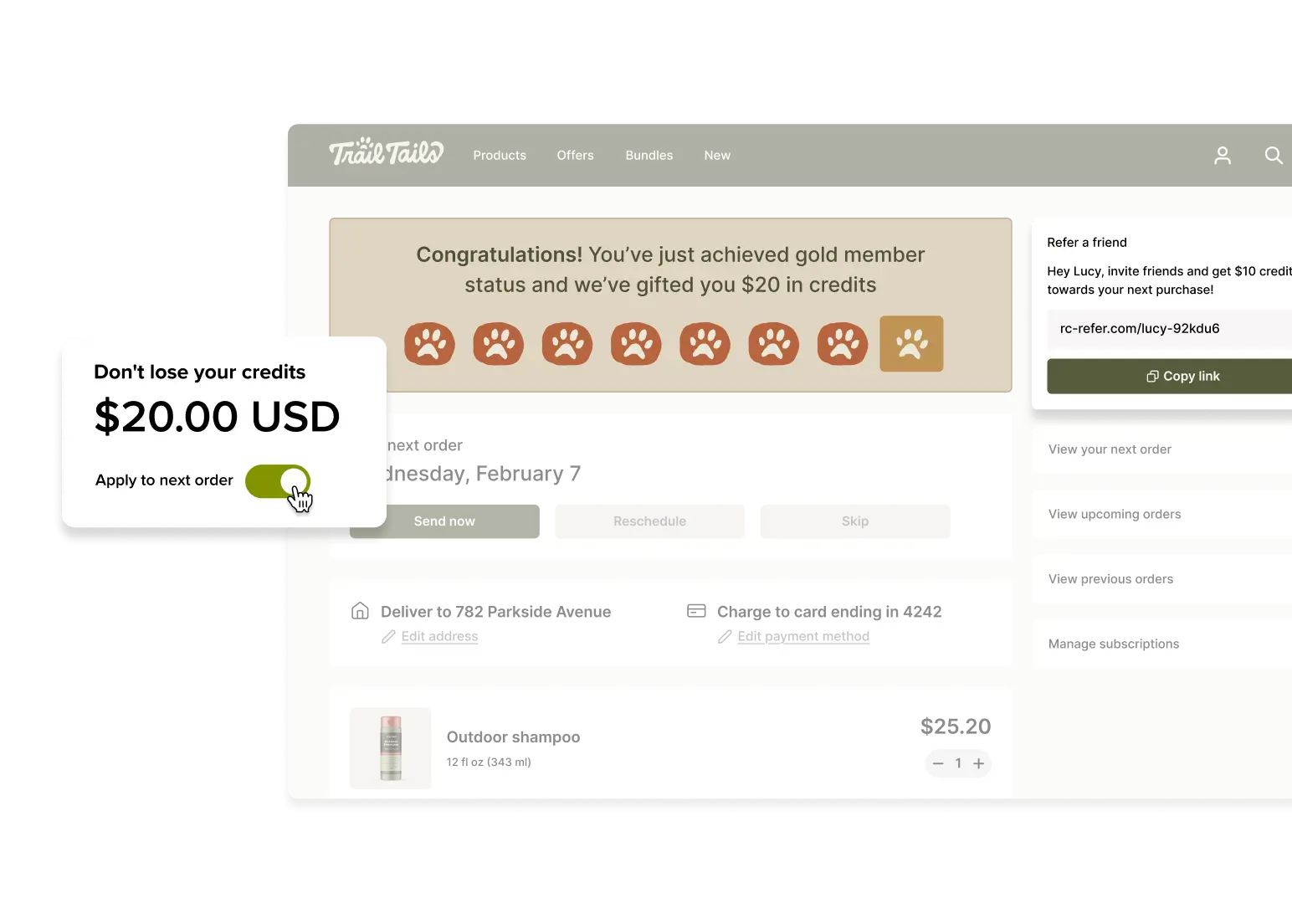Open the Offers menu item
Viewport: 1292px width, 924px height.
(575, 156)
